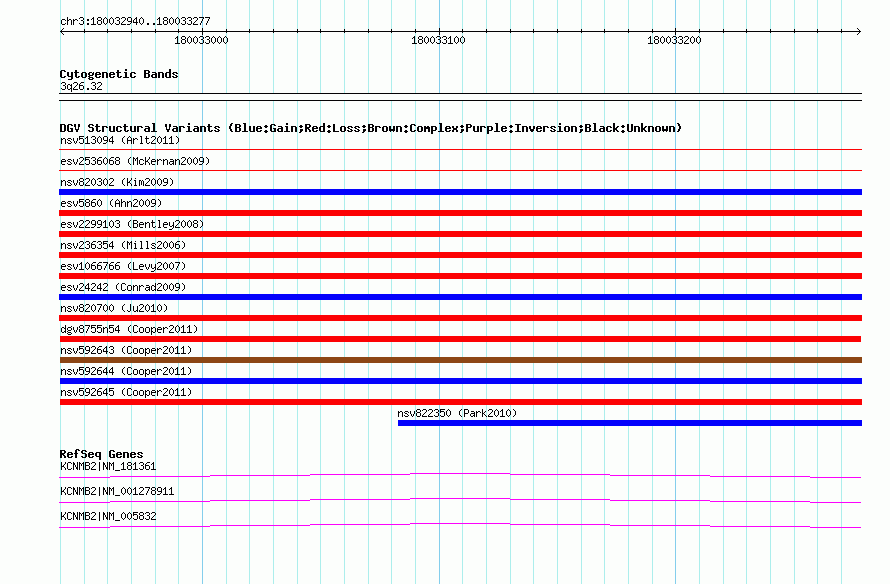Open gene KCNMB2|NM_181361 label
Screen dimensions: 890x584
pos(108,467)
